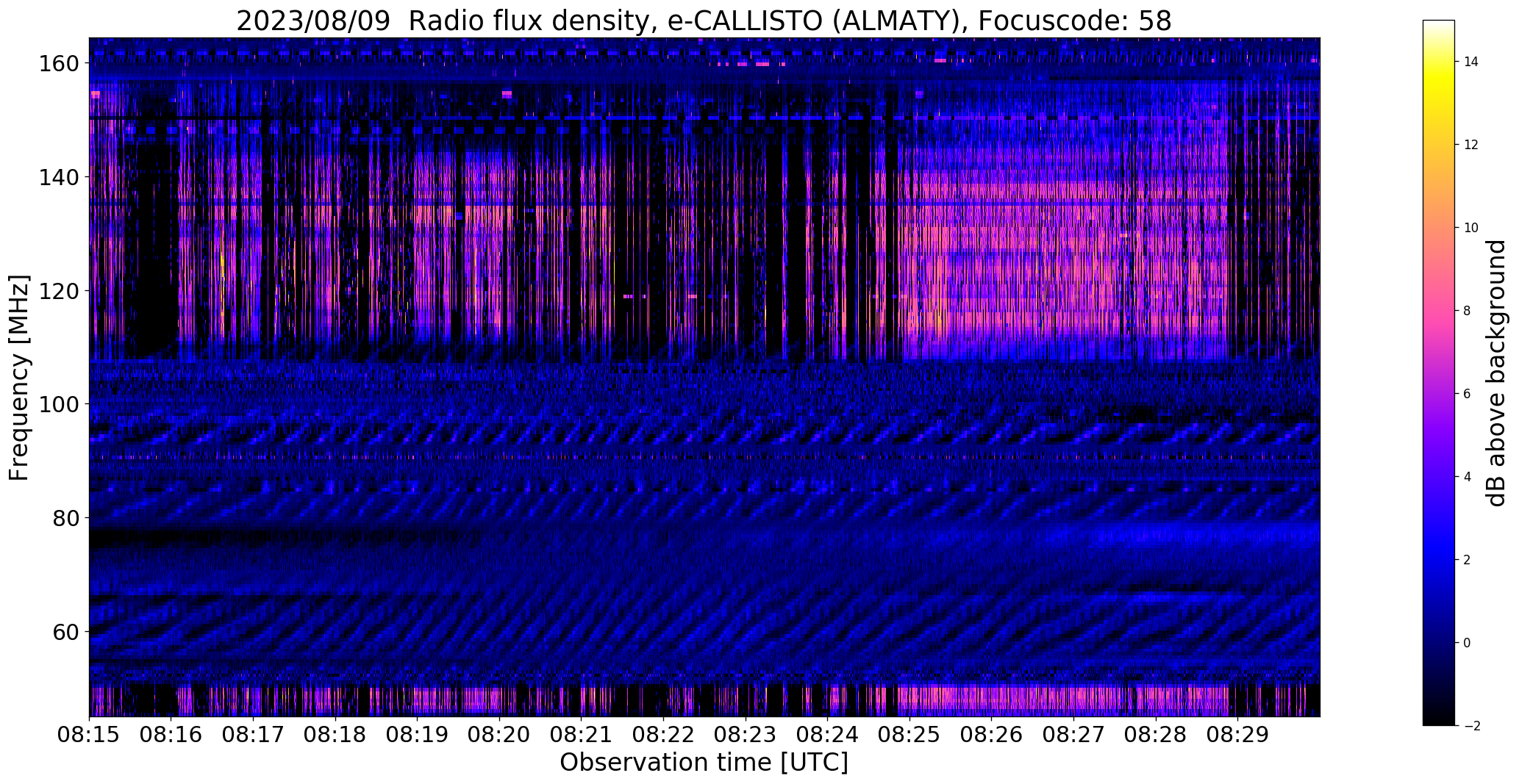This screenshot has height=784, width=1519.
Task: Click the 08:18 time tick label
Action: (335, 735)
